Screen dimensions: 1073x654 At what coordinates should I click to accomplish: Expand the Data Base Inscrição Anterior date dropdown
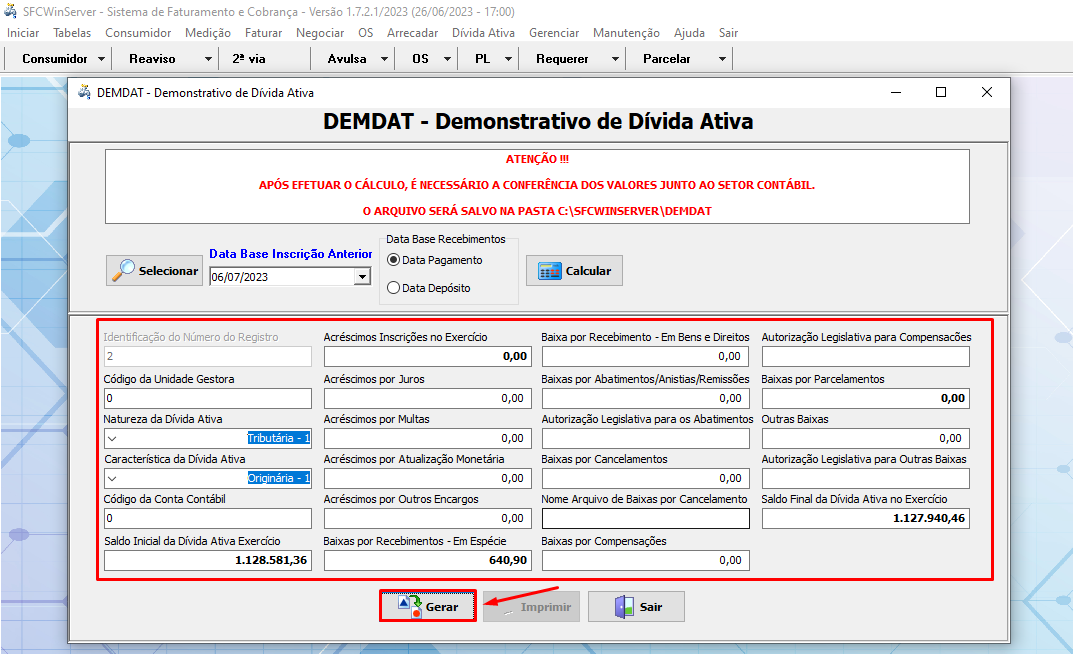(364, 275)
